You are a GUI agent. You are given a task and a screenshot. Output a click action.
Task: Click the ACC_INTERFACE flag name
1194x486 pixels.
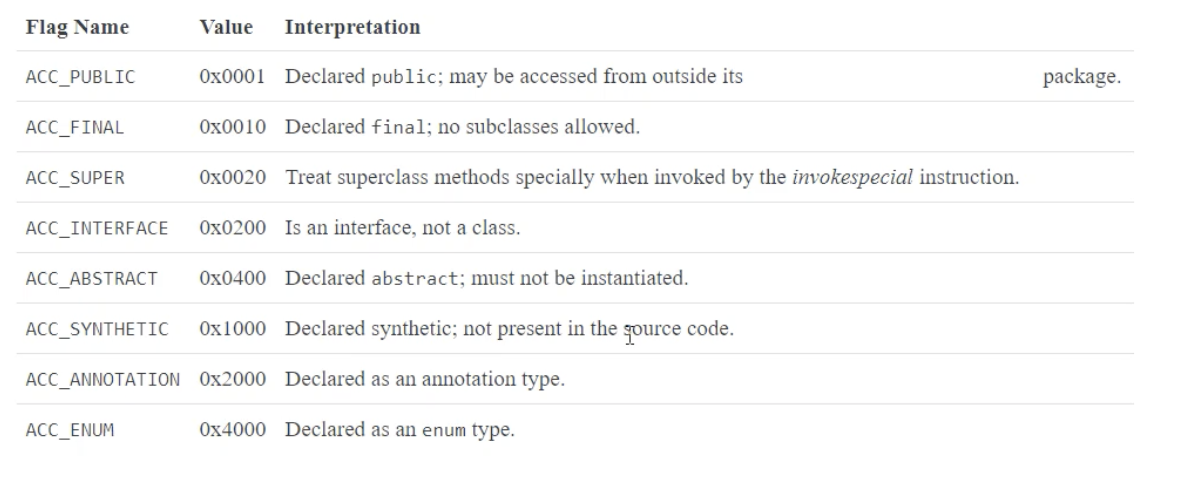tap(97, 228)
